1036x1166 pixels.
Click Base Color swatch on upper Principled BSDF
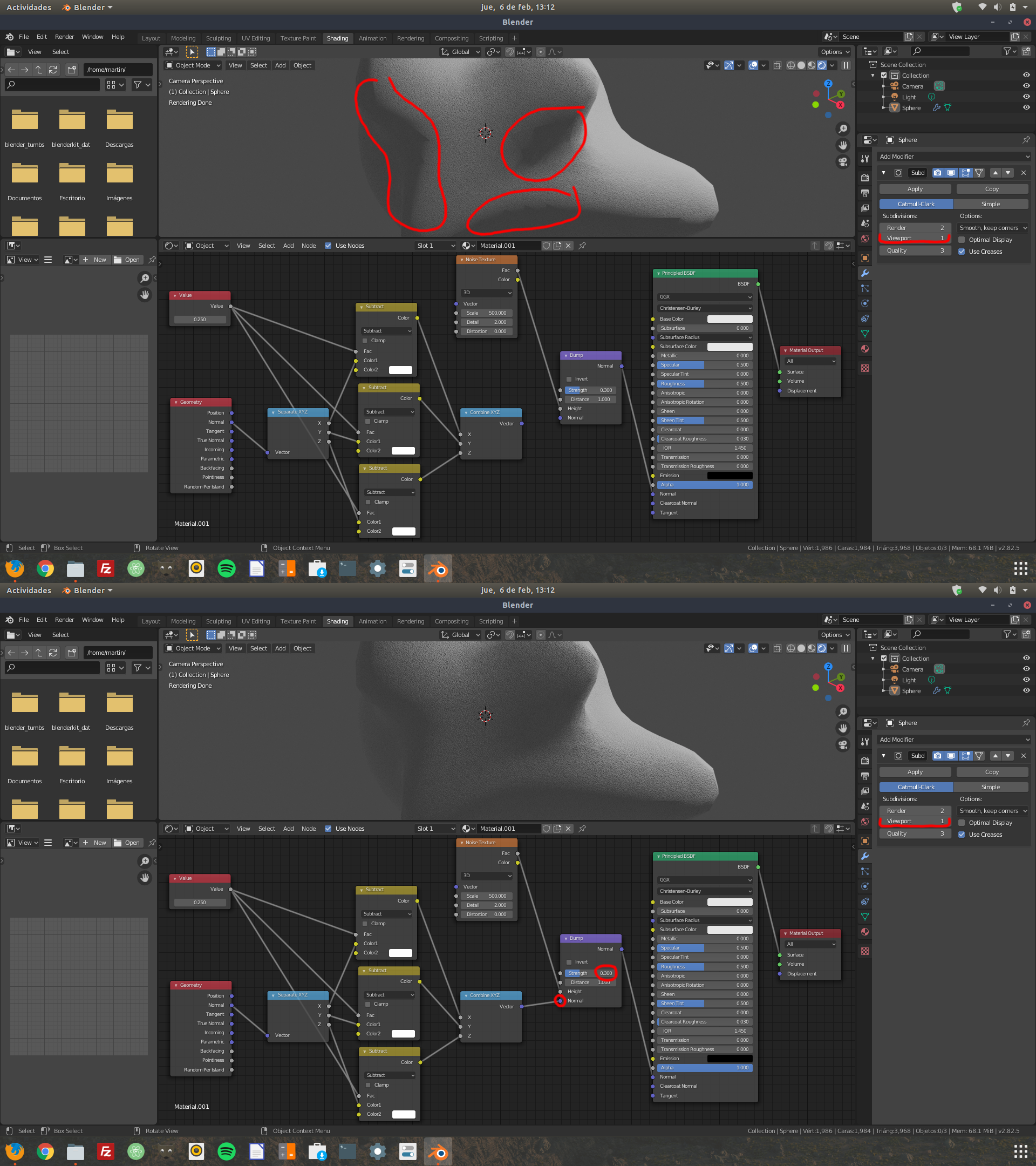point(730,320)
